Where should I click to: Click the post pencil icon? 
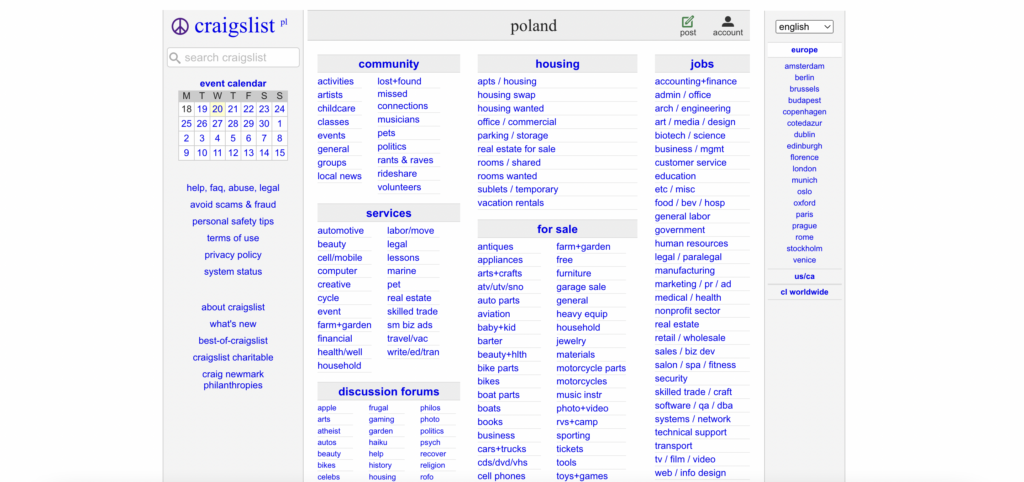(x=688, y=22)
